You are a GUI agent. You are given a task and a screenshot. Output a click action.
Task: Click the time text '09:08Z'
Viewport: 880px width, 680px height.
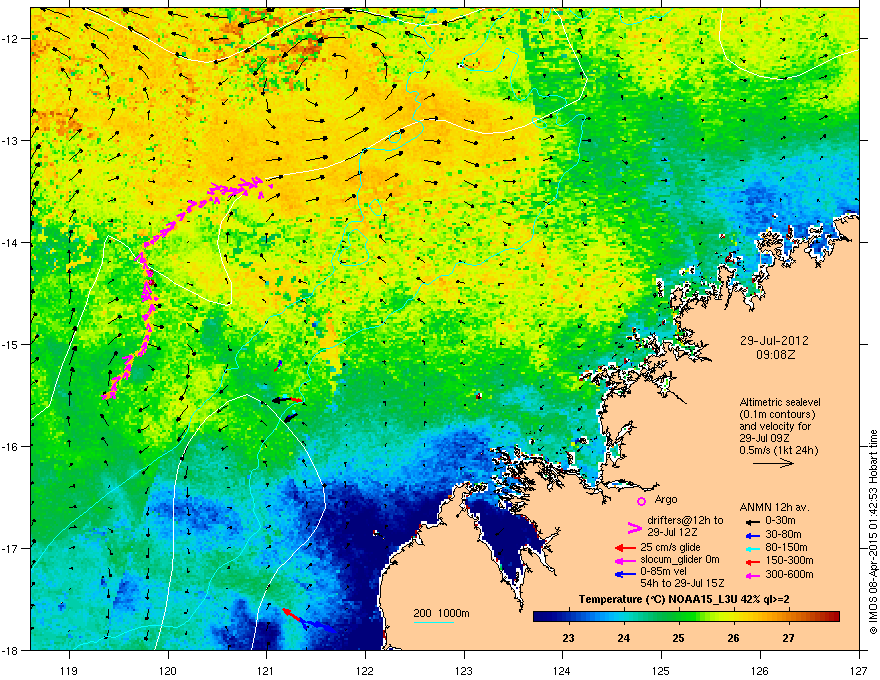point(775,355)
